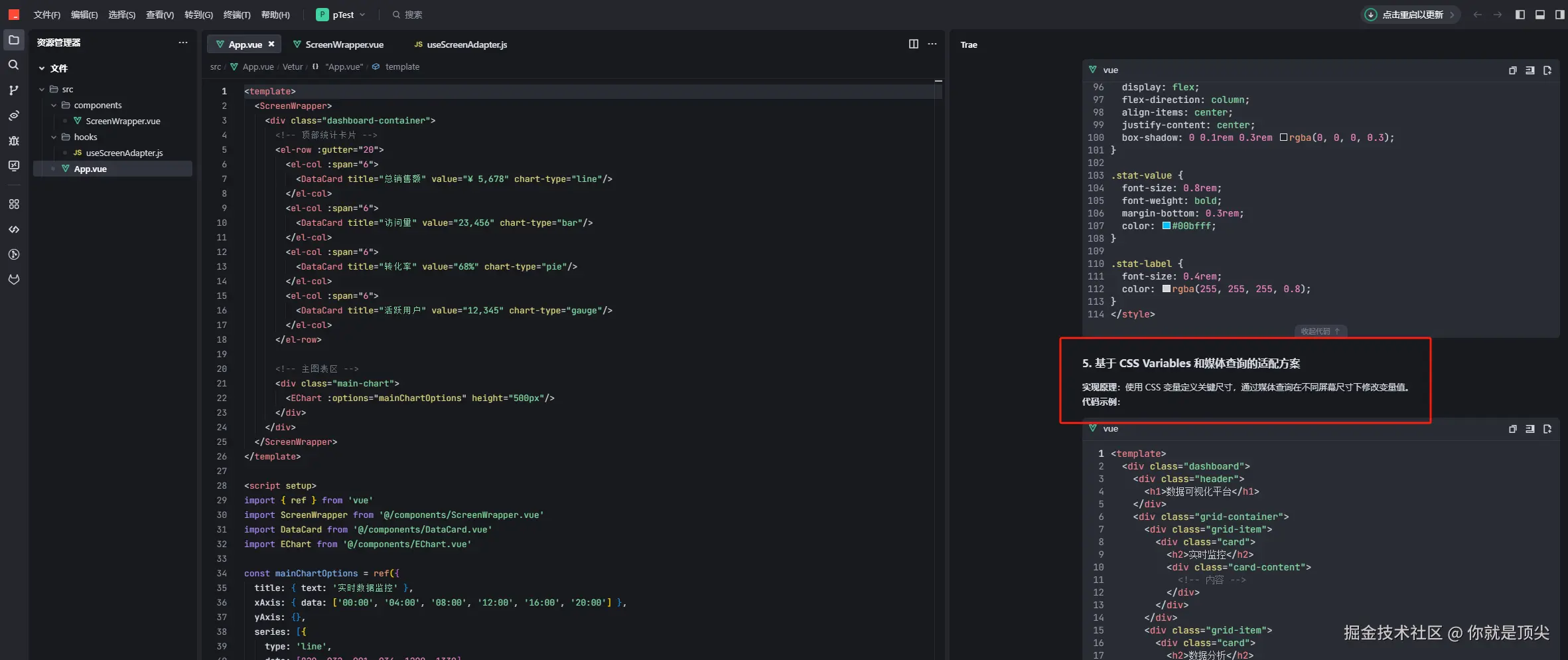The image size is (1568, 660).
Task: Open the Search view in activity bar
Action: pyautogui.click(x=13, y=65)
